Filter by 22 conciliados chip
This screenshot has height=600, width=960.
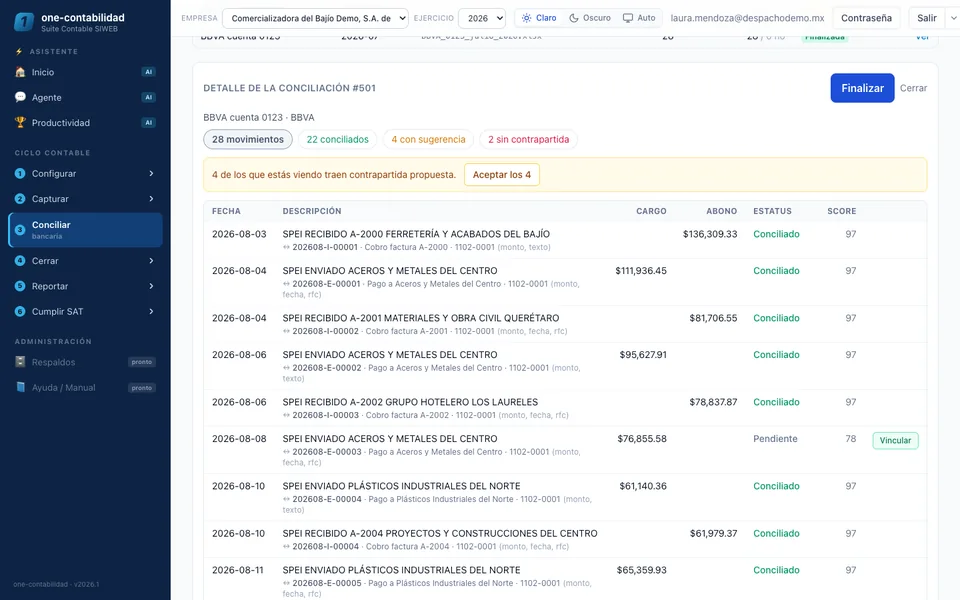tap(337, 139)
